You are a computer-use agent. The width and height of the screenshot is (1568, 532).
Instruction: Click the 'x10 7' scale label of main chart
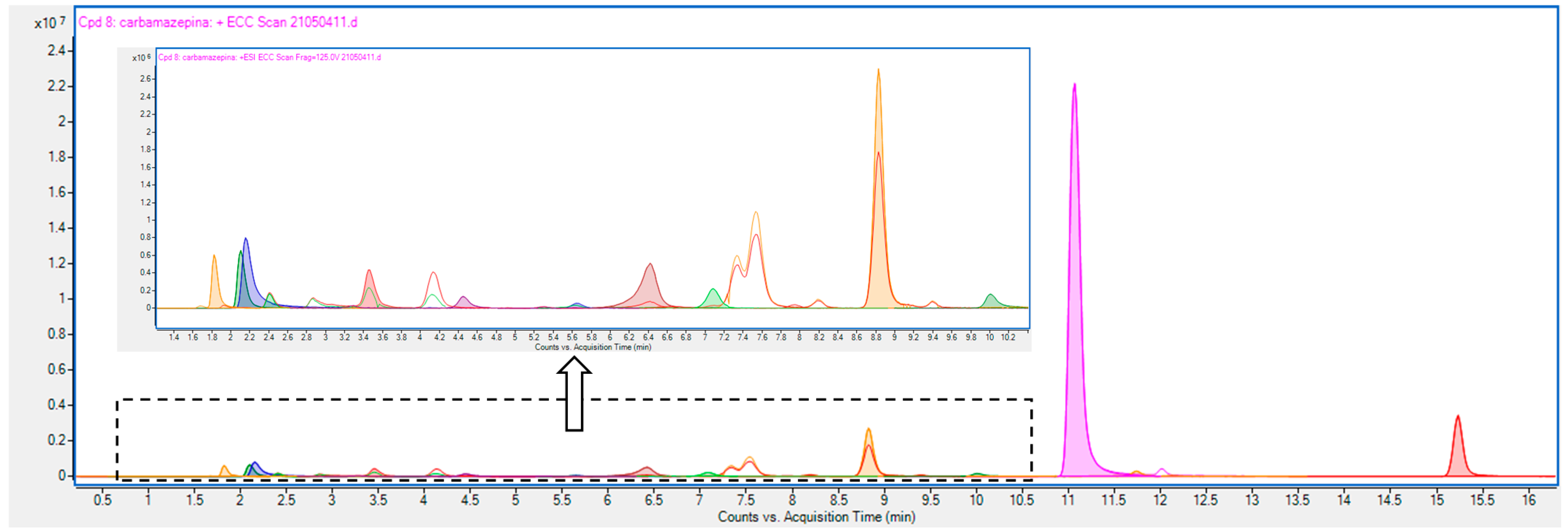pos(49,23)
